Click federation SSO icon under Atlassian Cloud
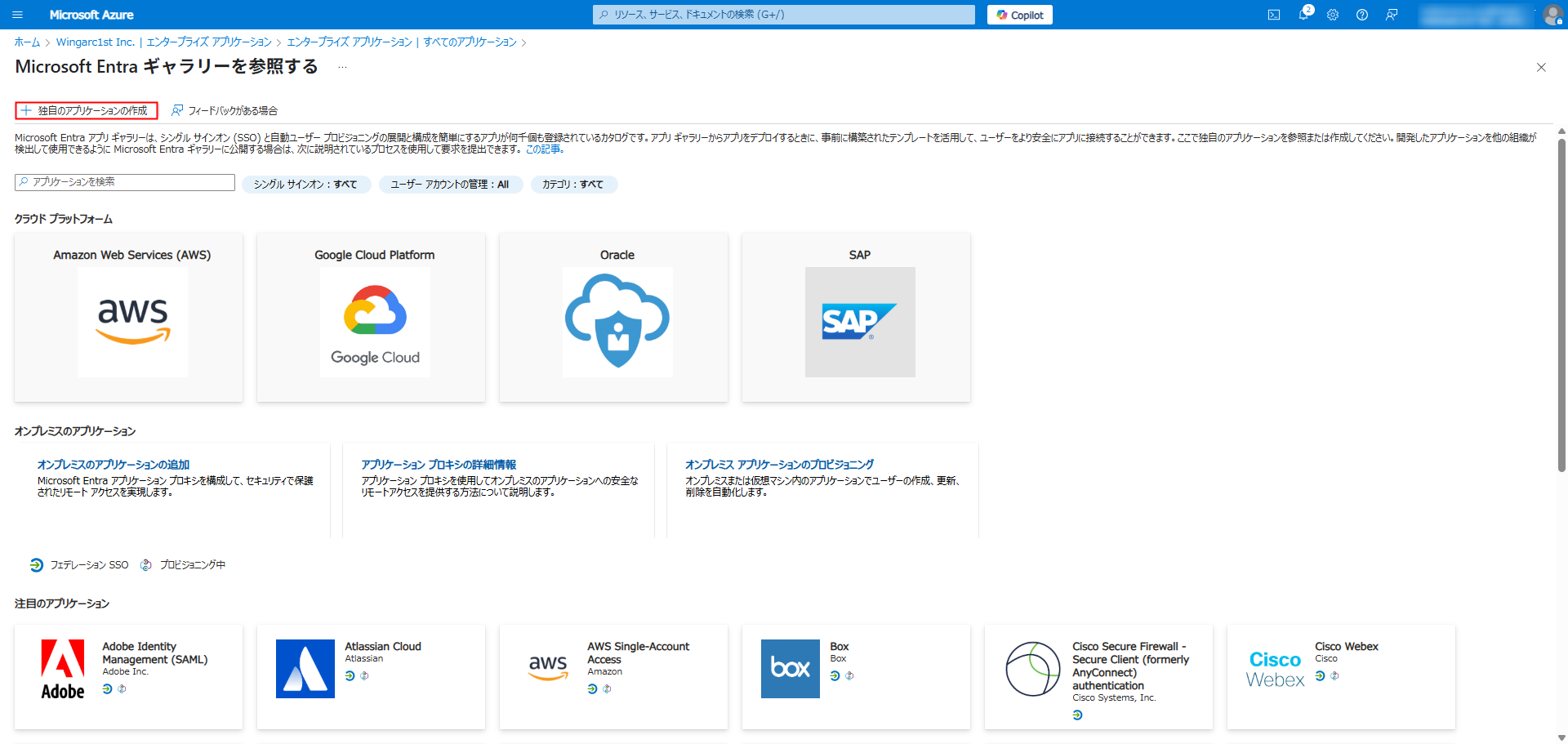The image size is (1568, 744). [350, 676]
